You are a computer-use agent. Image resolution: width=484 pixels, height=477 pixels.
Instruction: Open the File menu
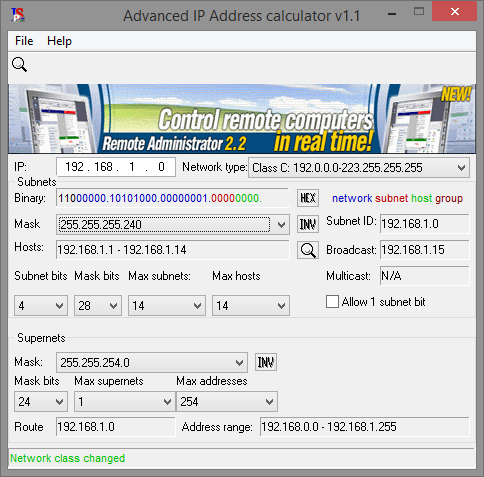(x=24, y=41)
